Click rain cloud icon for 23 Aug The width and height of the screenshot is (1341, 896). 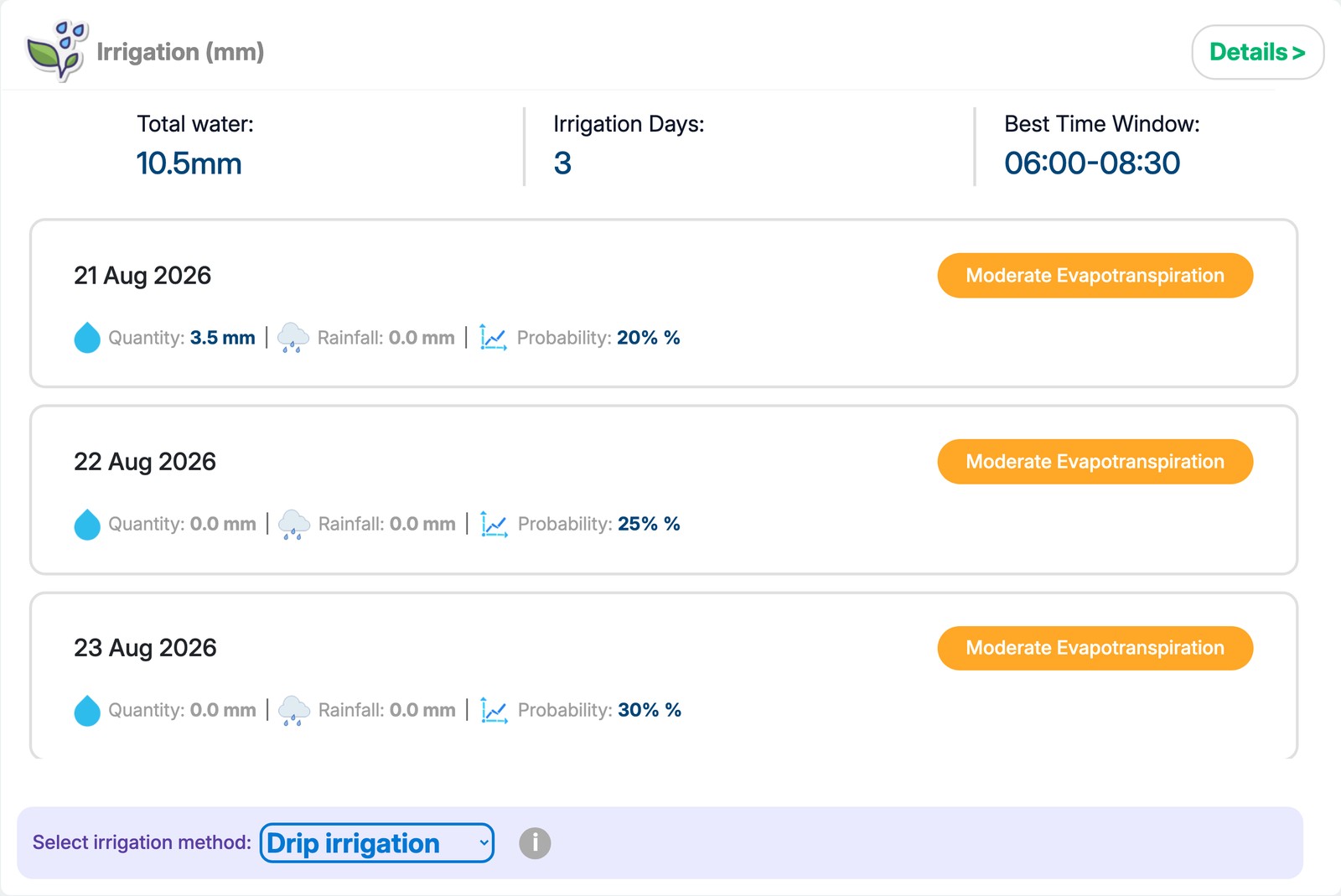[x=293, y=710]
